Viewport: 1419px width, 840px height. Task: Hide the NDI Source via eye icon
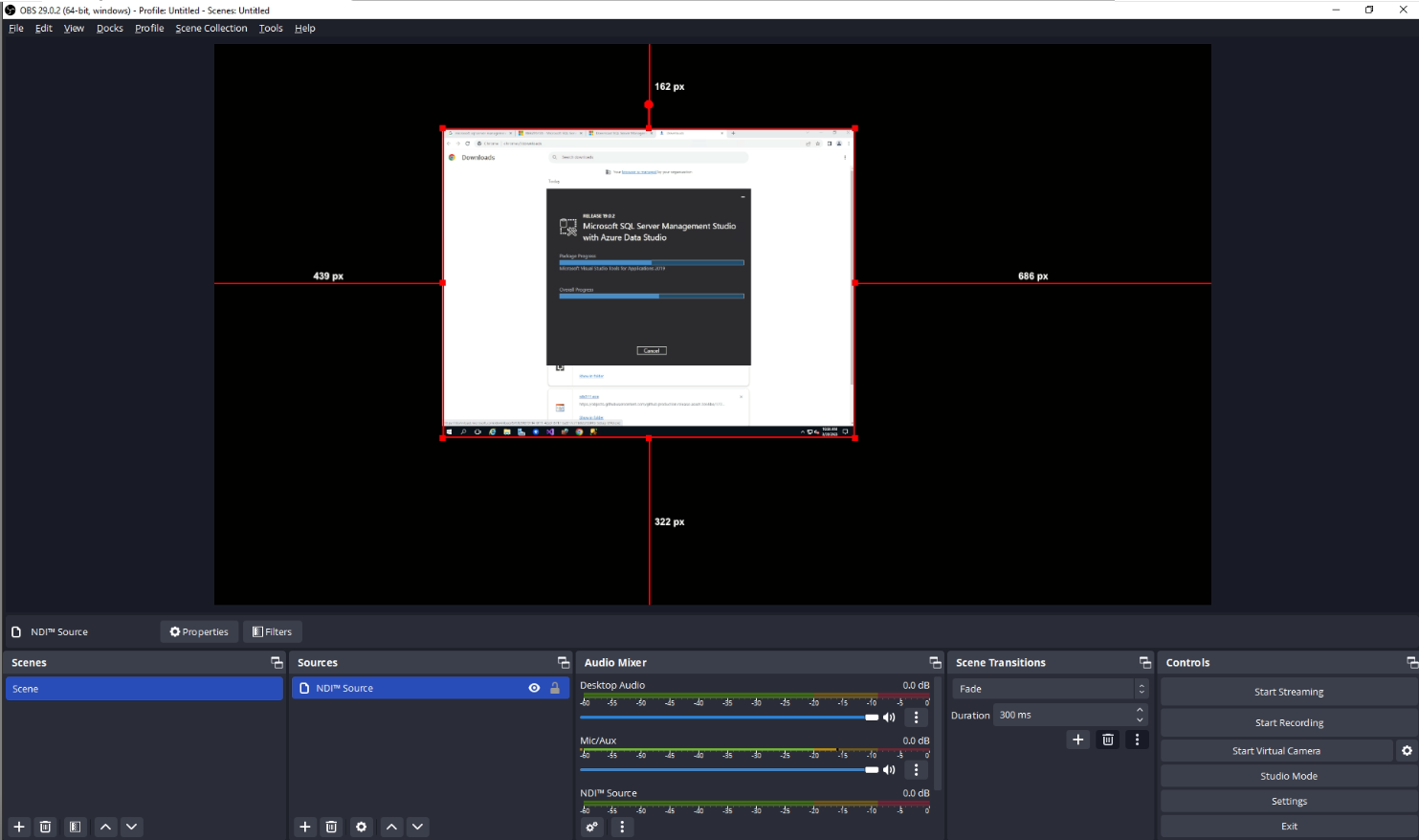point(534,688)
